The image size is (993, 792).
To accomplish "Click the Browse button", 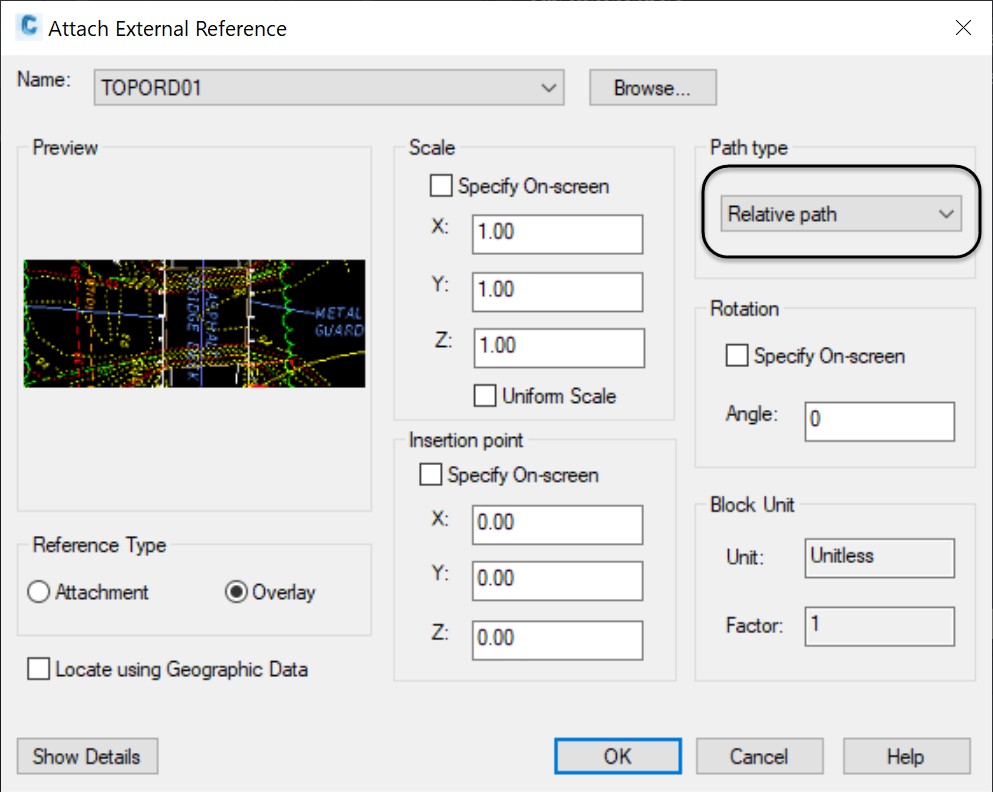I will coord(652,88).
